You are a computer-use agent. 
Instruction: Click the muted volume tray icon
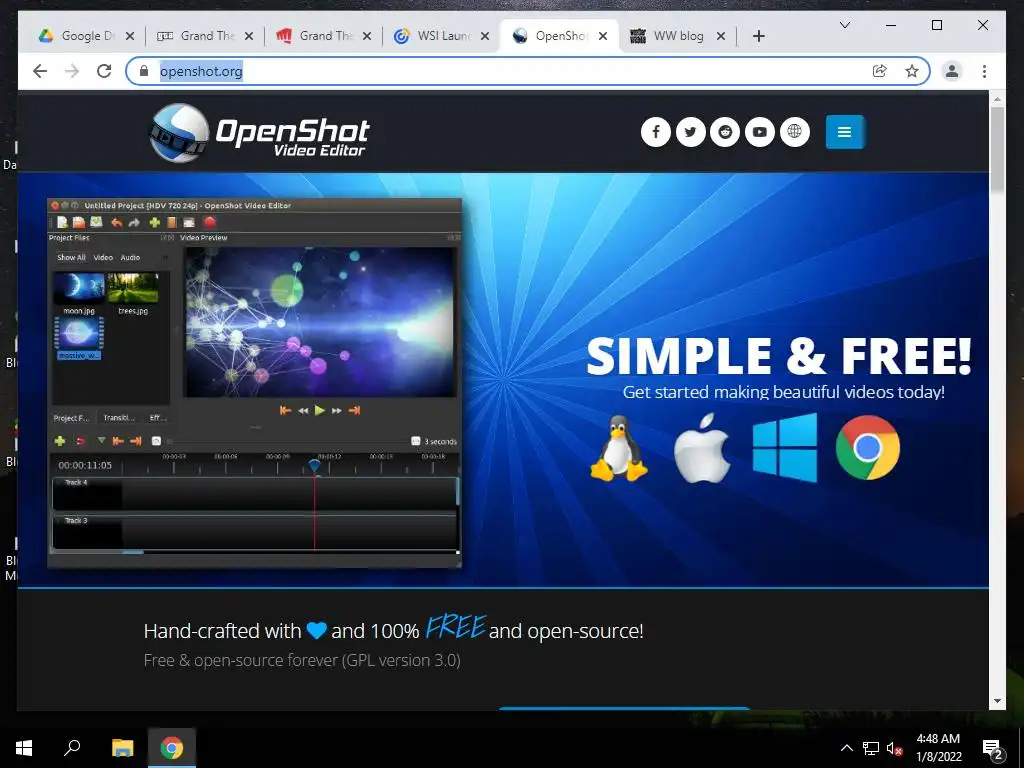coord(895,748)
